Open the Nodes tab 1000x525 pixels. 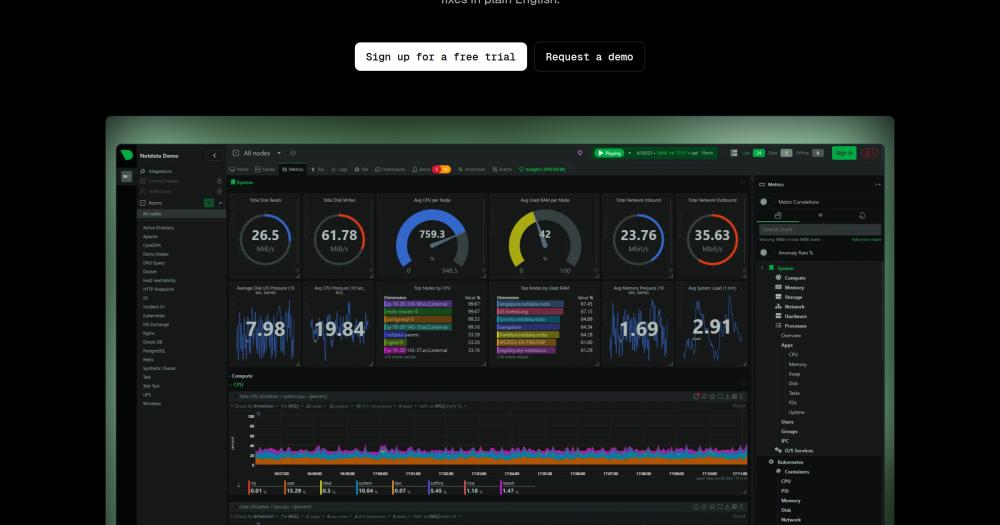(x=265, y=170)
